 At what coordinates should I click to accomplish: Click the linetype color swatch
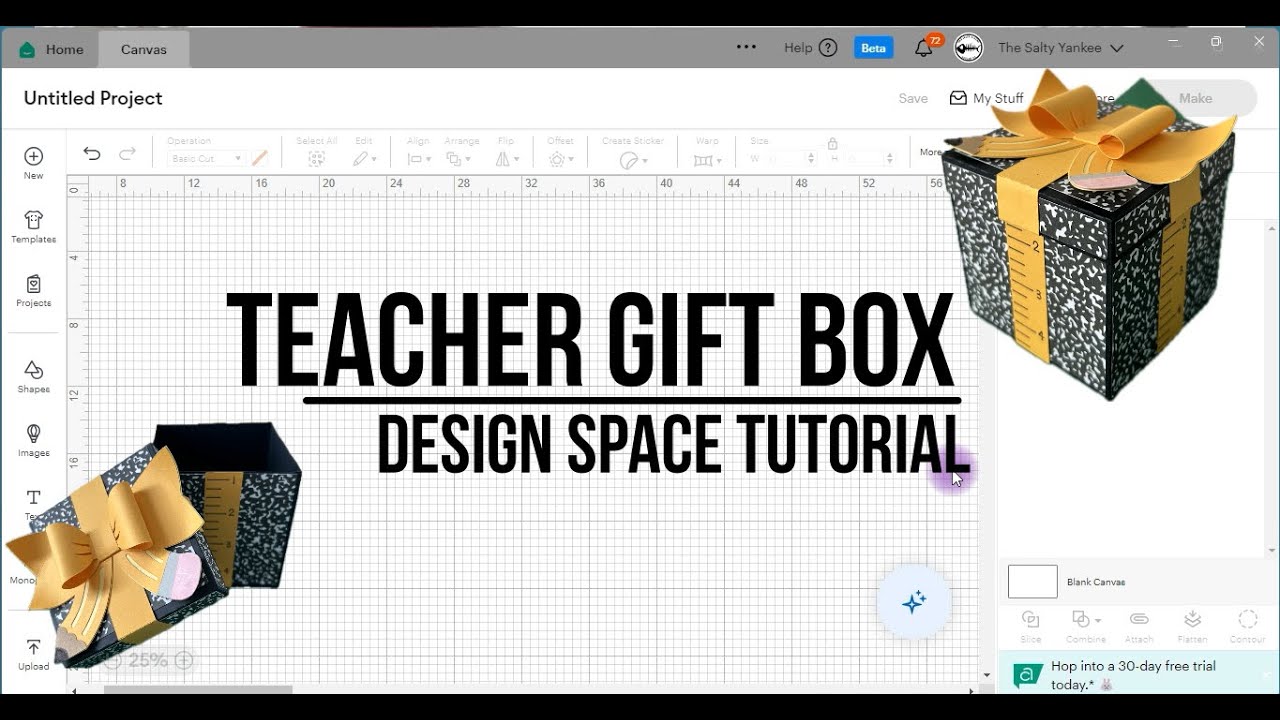pos(260,158)
